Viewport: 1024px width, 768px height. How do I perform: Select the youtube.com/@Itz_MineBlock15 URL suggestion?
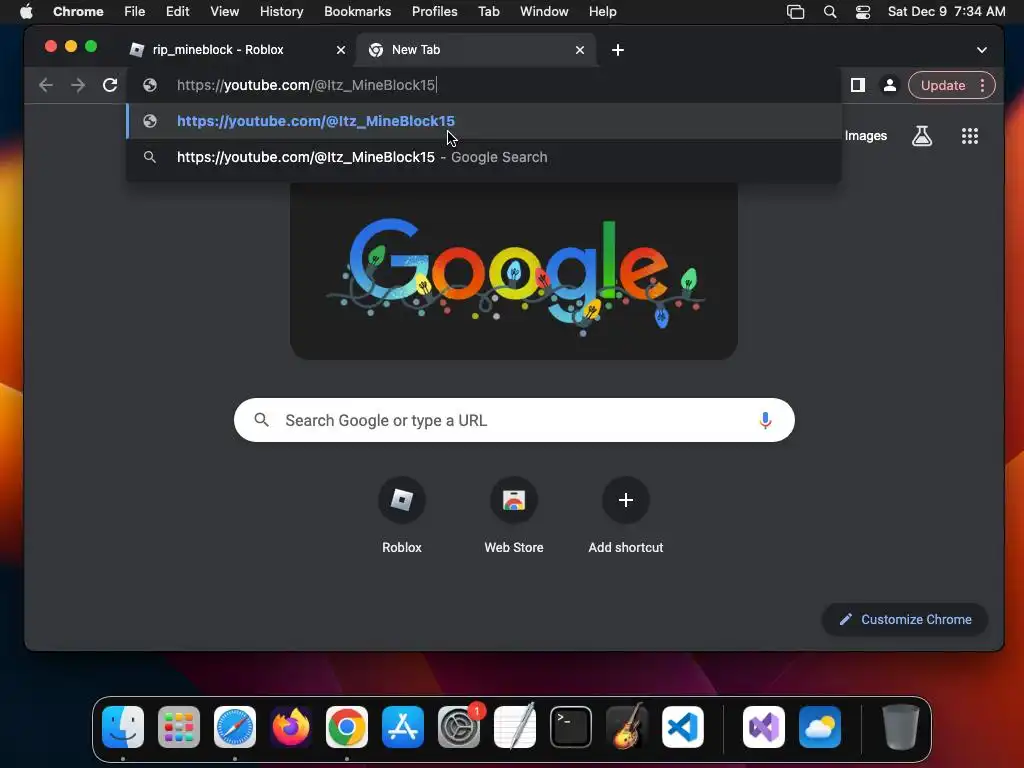[x=483, y=121]
